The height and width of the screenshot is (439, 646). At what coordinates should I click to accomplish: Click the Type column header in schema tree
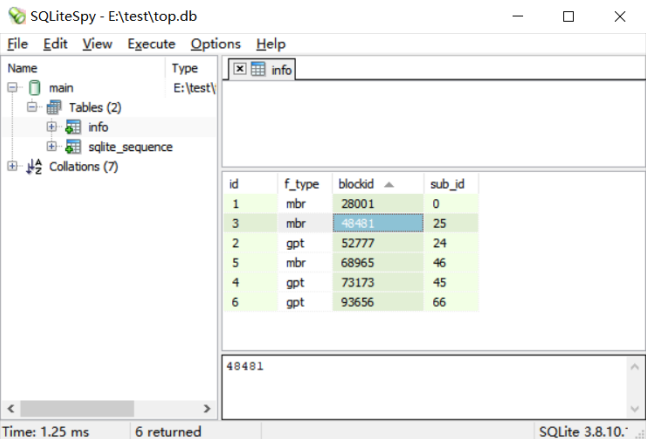pos(192,68)
